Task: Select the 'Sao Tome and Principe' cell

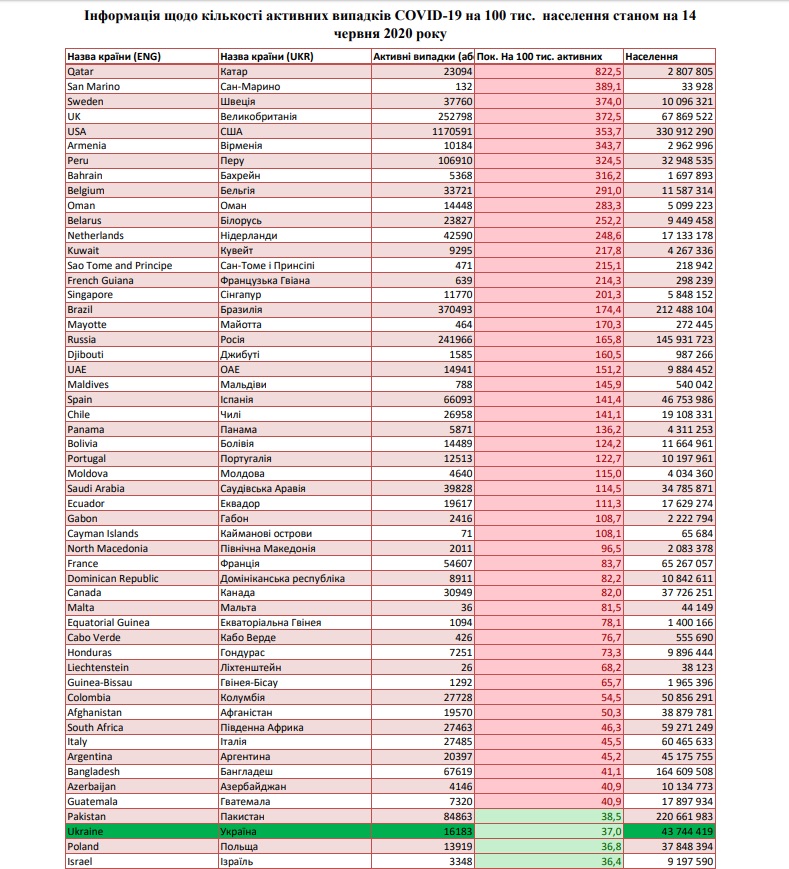Action: coord(142,265)
